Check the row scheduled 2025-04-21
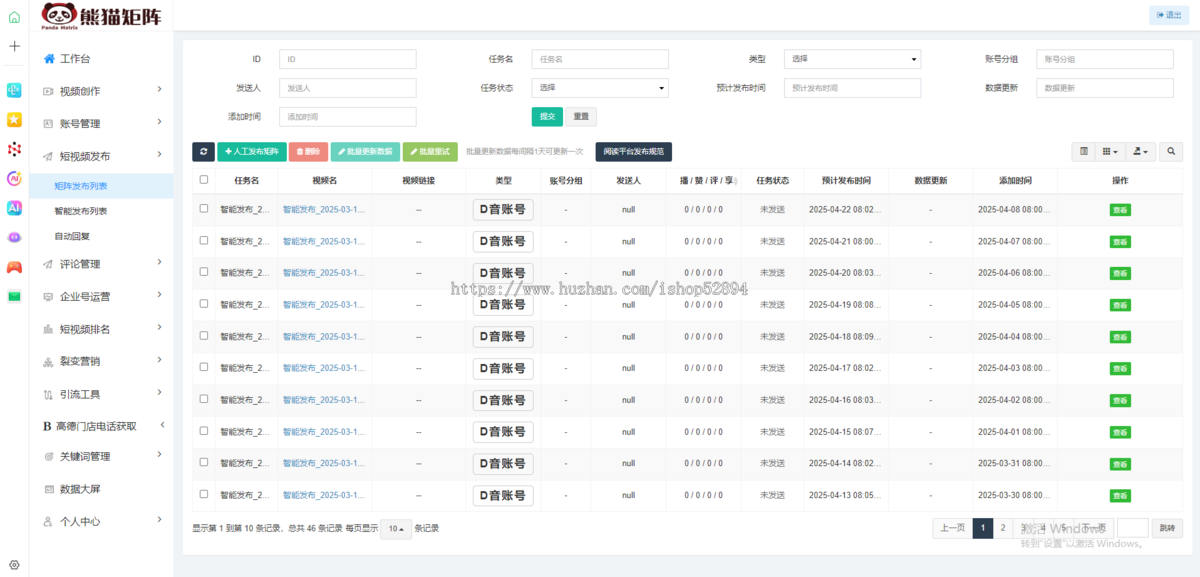This screenshot has width=1200, height=577. tap(204, 240)
